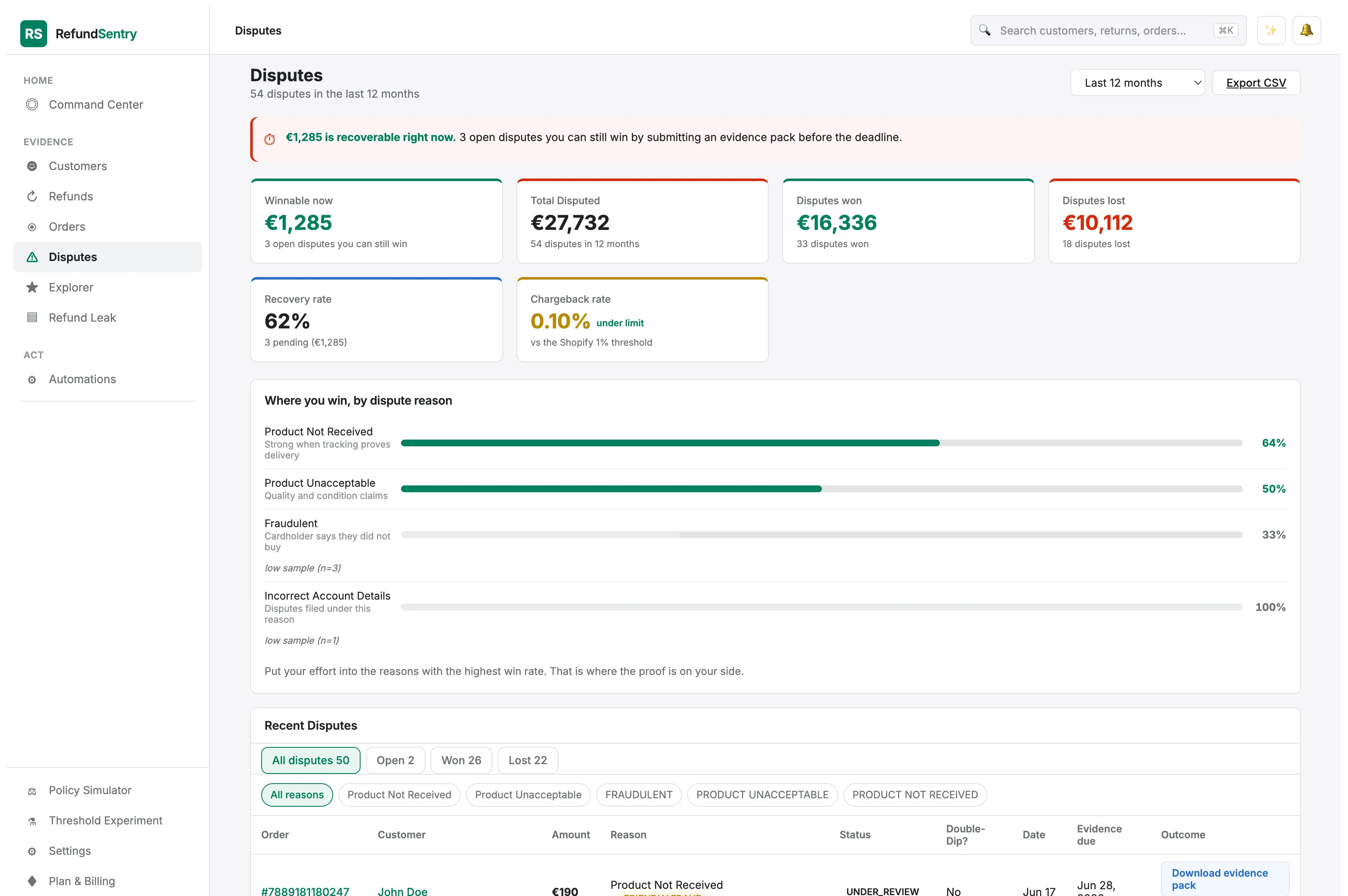
Task: Click the search magnifier icon
Action: [x=984, y=30]
